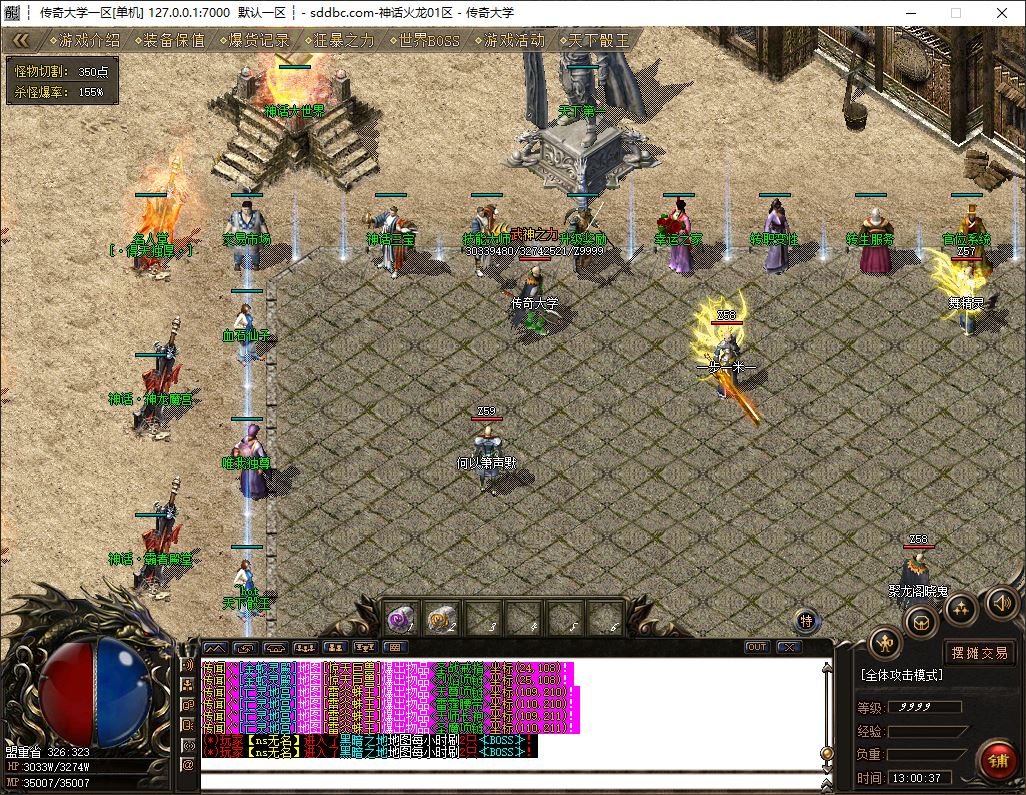The height and width of the screenshot is (795, 1026).
Task: Select empty hotbar slot 6
Action: 604,618
